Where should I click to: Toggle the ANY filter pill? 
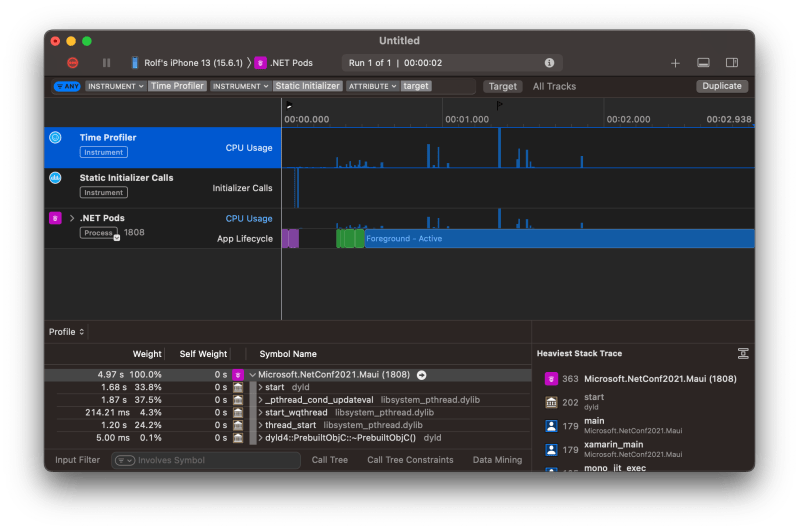67,86
